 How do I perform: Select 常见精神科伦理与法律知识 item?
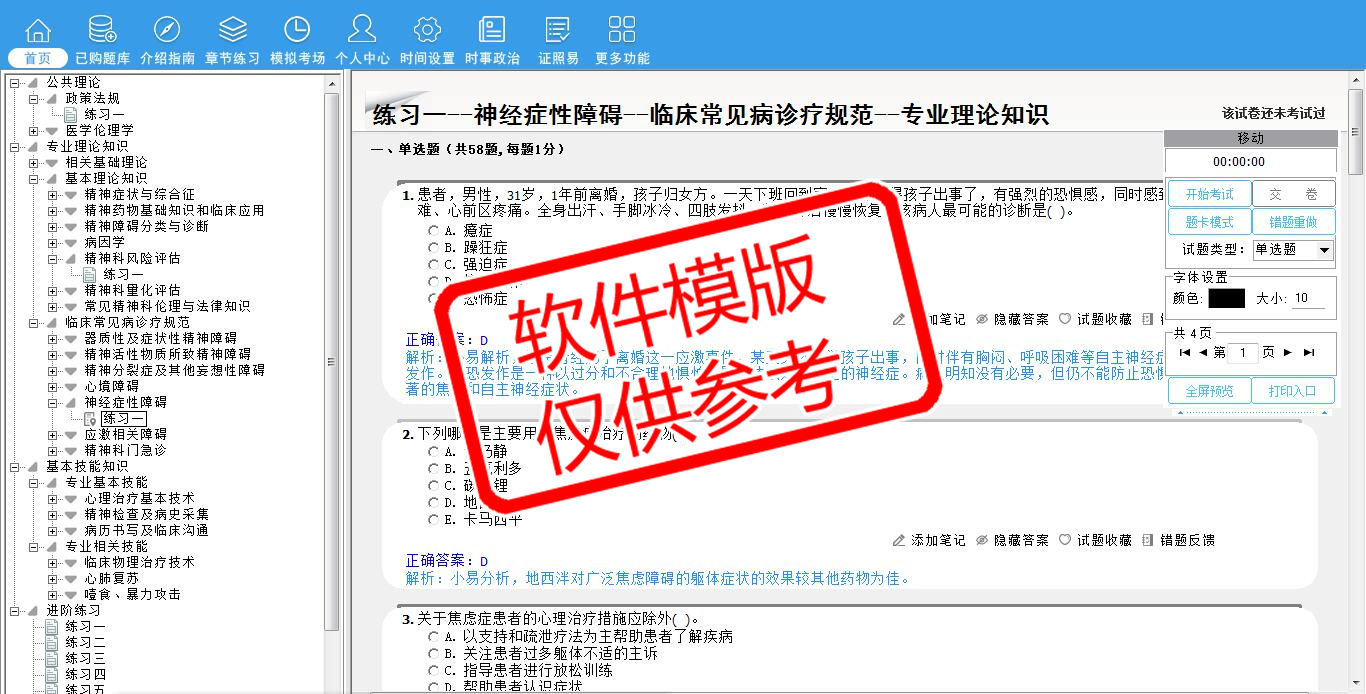(x=167, y=306)
